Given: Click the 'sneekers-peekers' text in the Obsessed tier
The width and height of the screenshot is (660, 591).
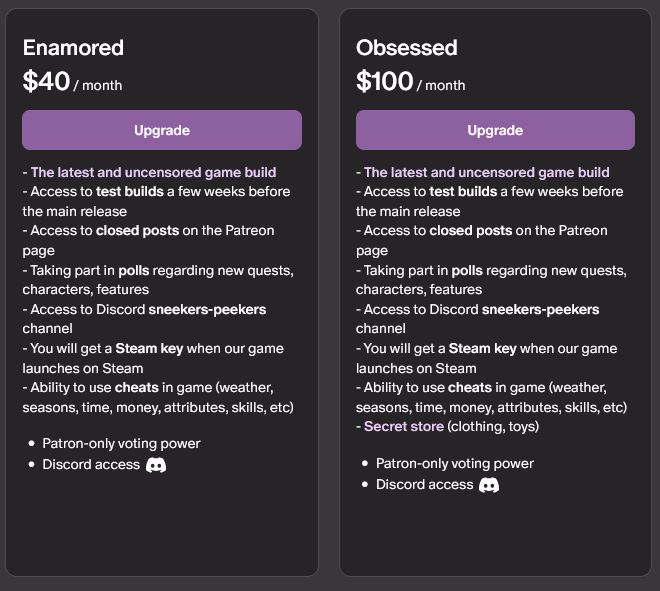Looking at the screenshot, I should pyautogui.click(x=540, y=309).
